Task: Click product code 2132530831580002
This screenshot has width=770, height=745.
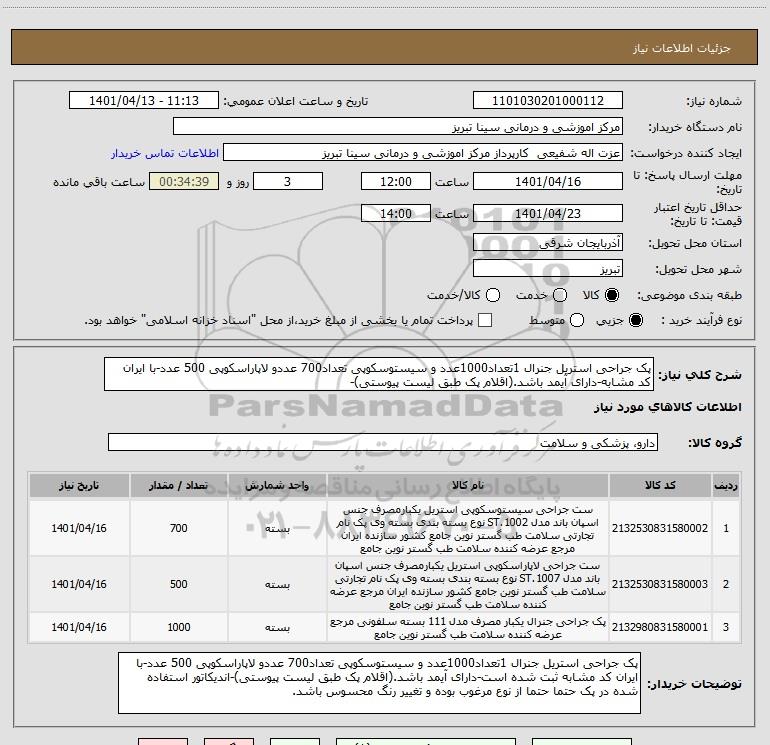Action: (x=660, y=528)
